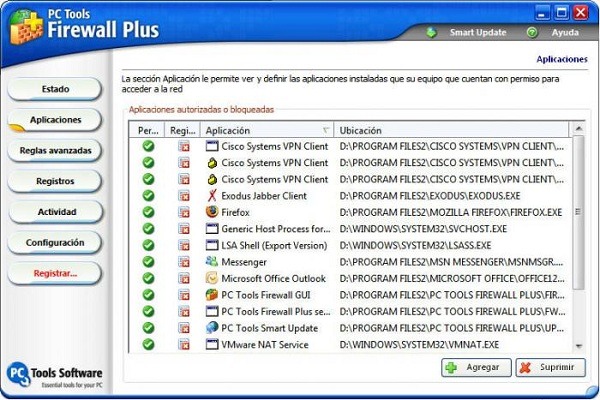Click the Generic Host Process window icon
The image size is (600, 400).
pos(212,229)
